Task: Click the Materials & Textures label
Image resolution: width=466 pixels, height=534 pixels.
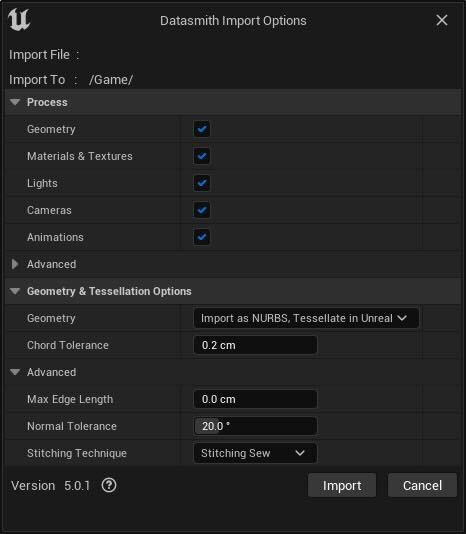Action: click(80, 156)
